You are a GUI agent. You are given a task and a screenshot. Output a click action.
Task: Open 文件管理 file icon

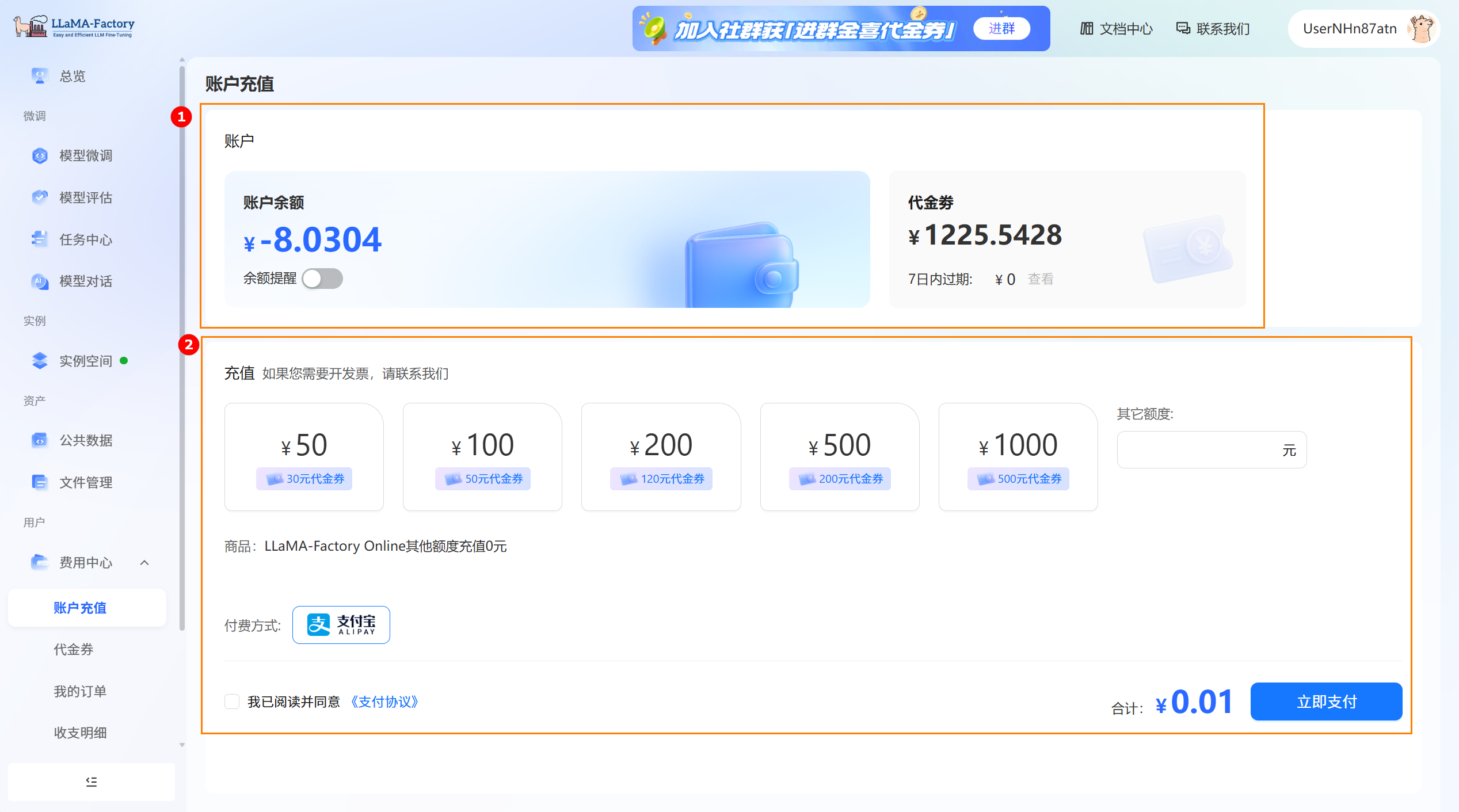(x=39, y=482)
